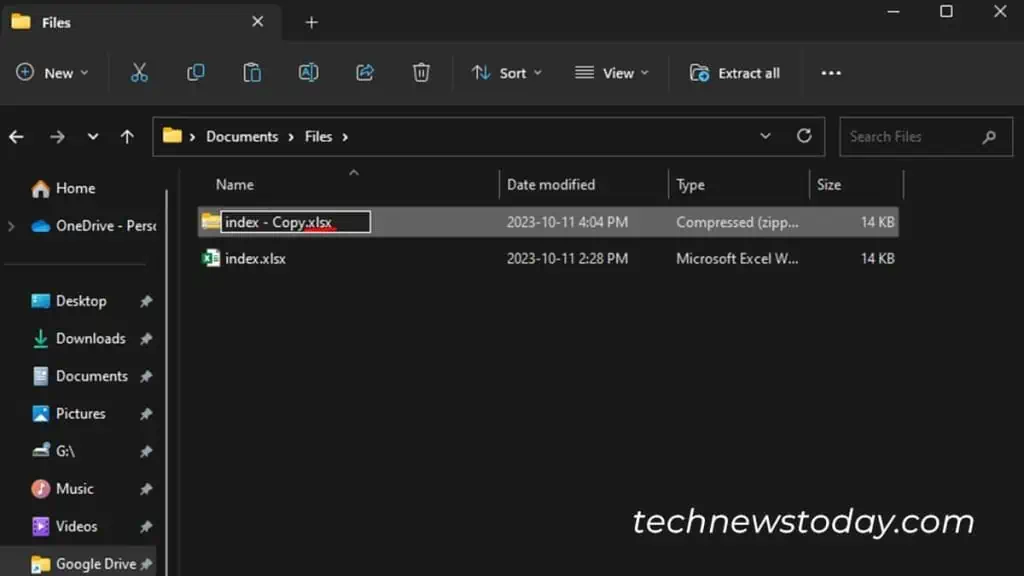Select the Paste icon
The width and height of the screenshot is (1024, 576).
point(252,72)
